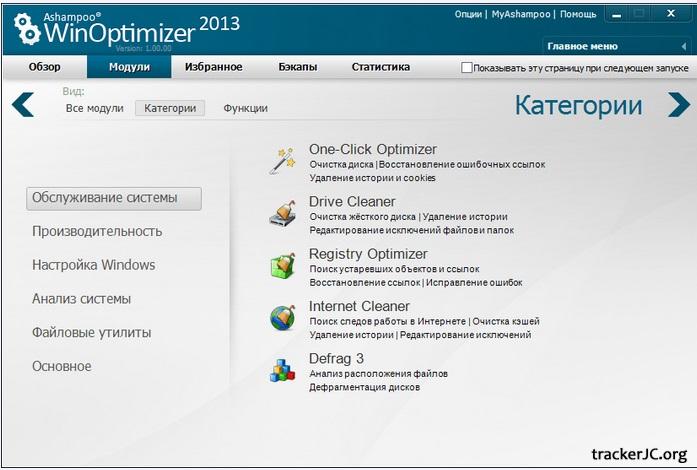
Task: Switch to the Бэкапы tab
Action: tap(298, 67)
